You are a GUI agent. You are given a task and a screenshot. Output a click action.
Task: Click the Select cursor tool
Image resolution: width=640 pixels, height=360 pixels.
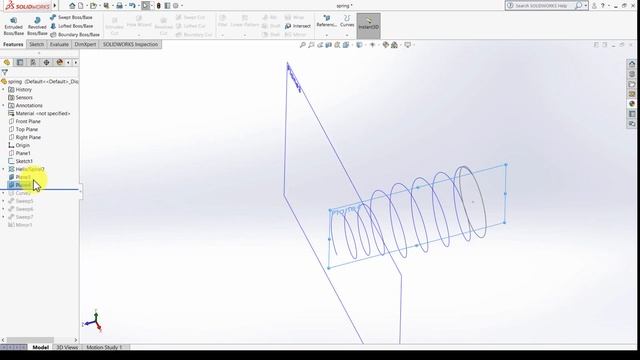point(145,6)
